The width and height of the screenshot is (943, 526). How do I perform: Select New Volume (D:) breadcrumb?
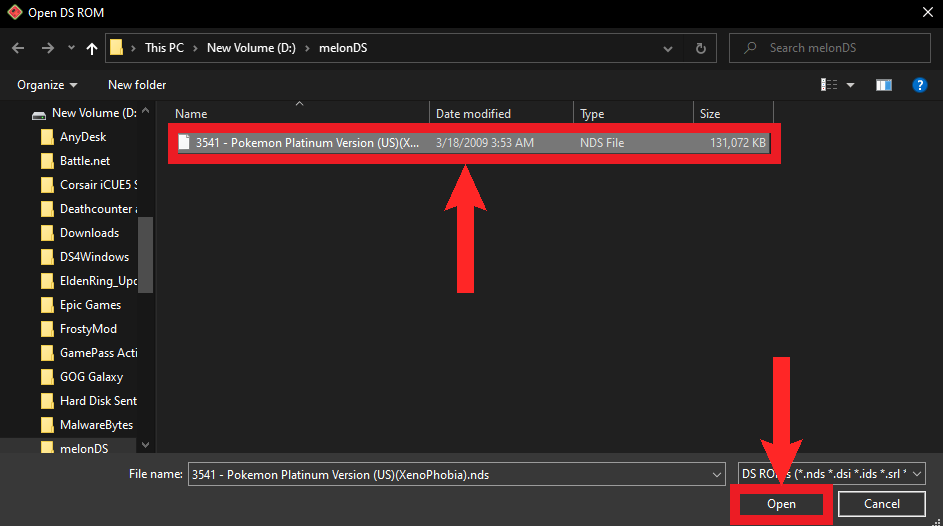(x=251, y=47)
